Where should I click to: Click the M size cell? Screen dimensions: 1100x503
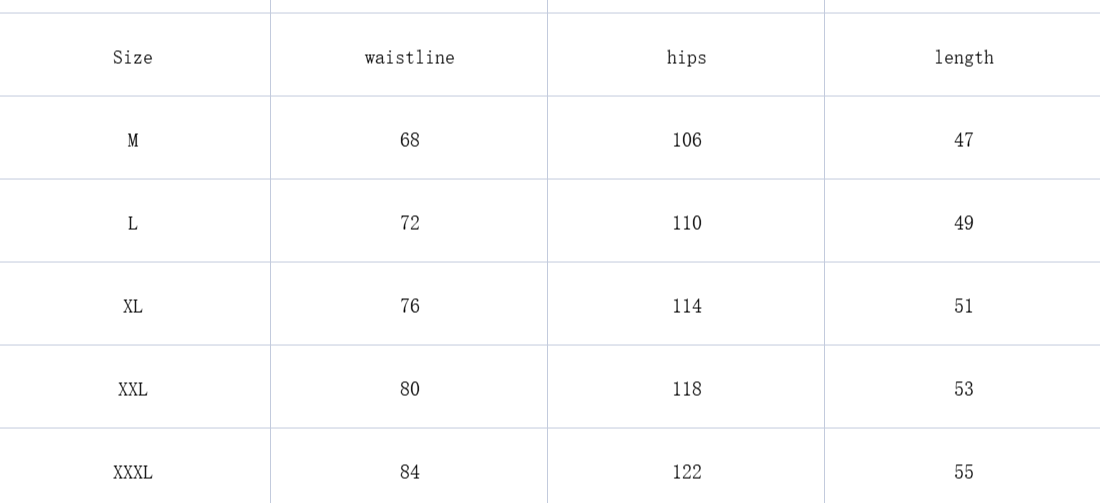(x=133, y=140)
